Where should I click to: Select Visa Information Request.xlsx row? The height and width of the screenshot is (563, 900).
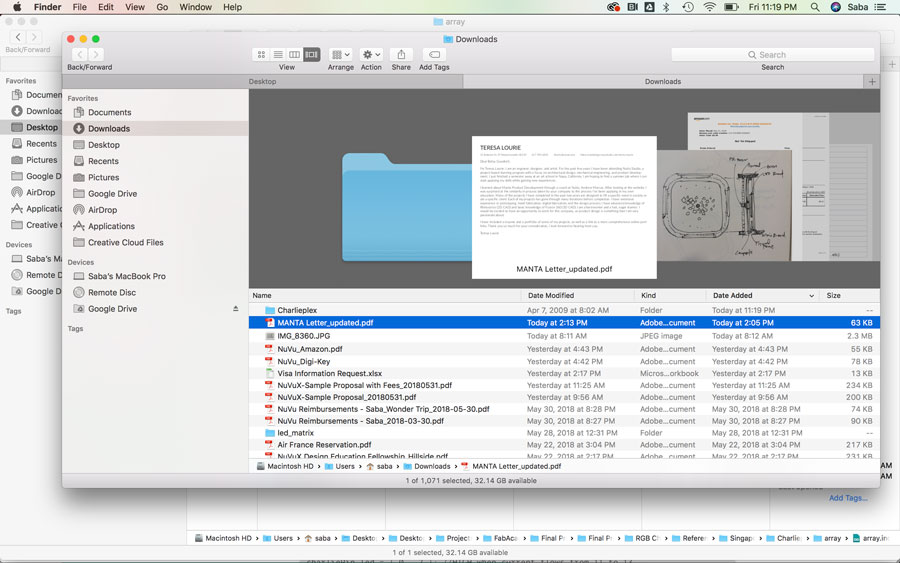tap(564, 374)
